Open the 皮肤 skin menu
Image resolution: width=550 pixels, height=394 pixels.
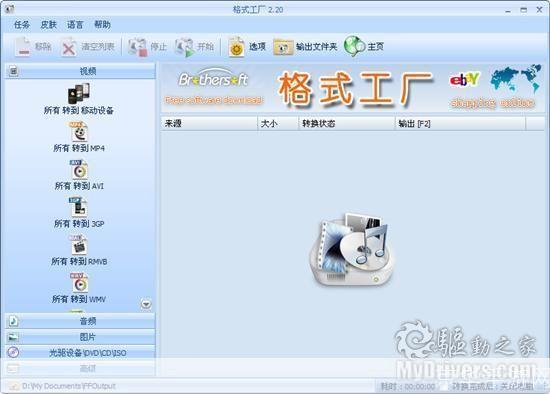pos(48,25)
